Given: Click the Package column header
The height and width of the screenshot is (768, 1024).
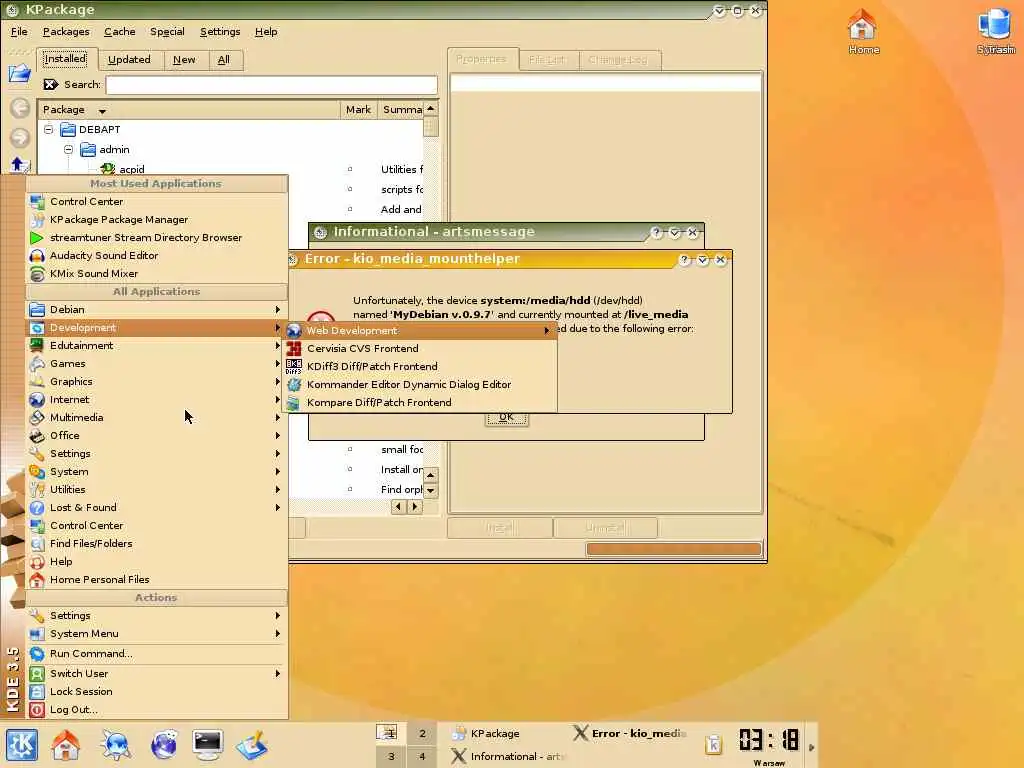Looking at the screenshot, I should (189, 110).
